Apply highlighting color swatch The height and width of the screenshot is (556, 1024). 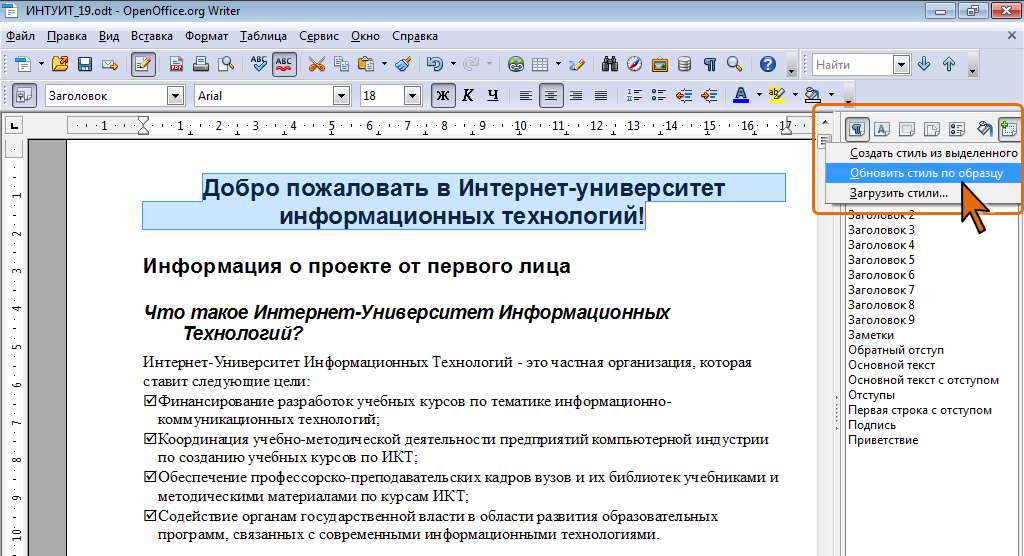[x=776, y=96]
